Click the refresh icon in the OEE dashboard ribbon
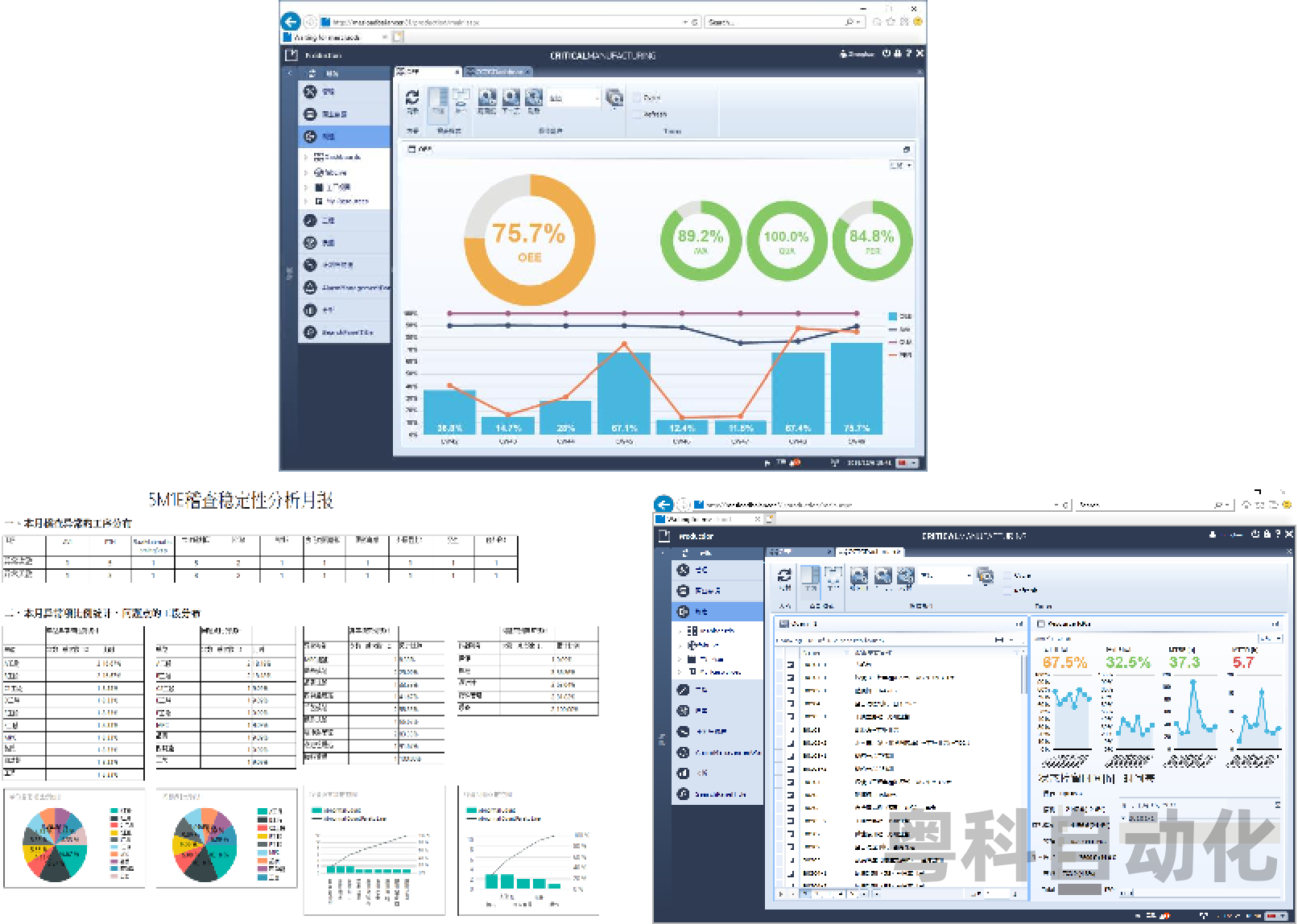Screen dimensions: 1298x924 pyautogui.click(x=412, y=100)
